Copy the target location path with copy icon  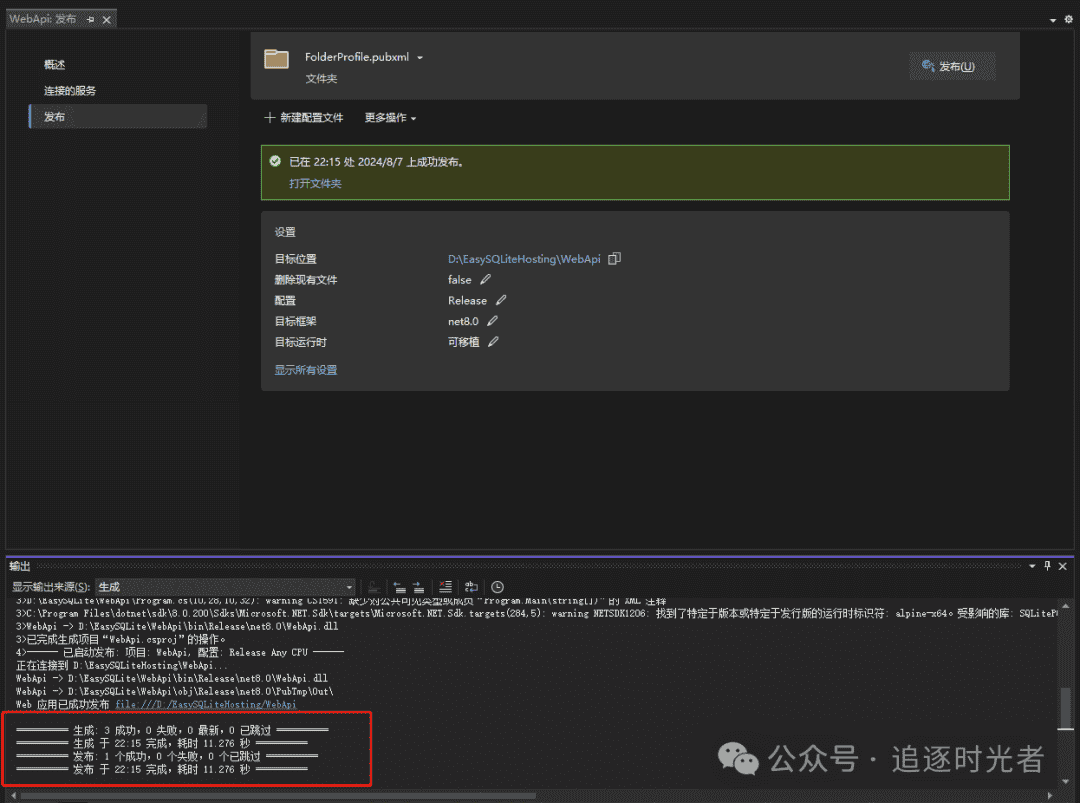click(614, 258)
